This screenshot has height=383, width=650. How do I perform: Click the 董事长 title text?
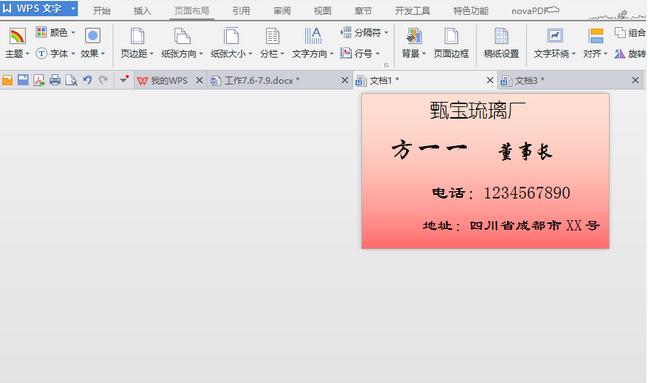click(x=525, y=152)
